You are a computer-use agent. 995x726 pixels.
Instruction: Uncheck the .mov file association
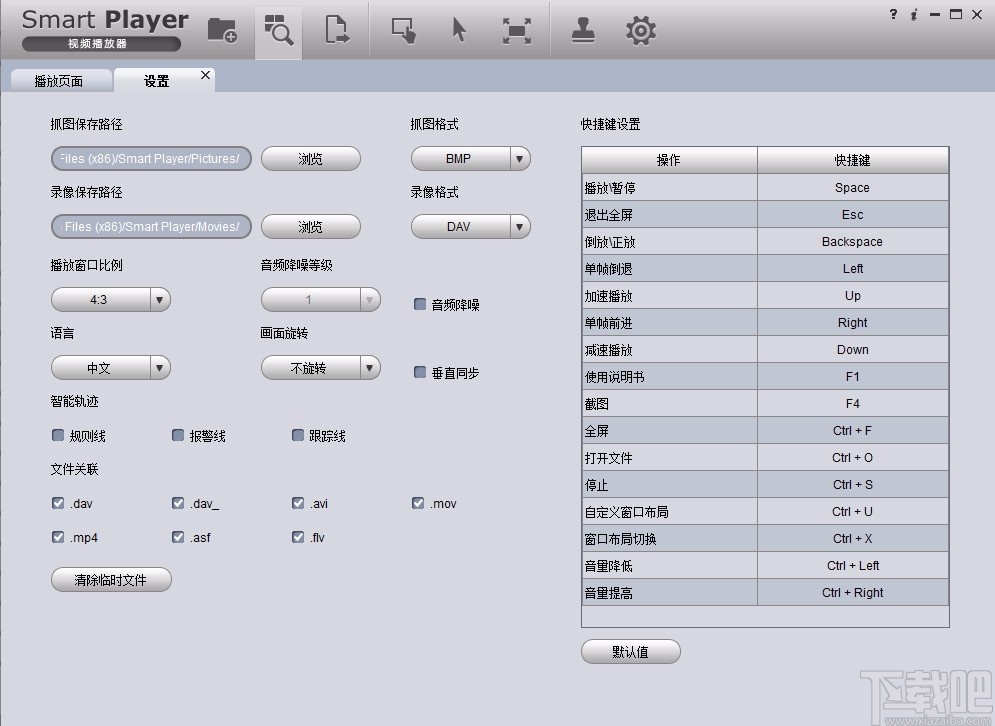(417, 503)
